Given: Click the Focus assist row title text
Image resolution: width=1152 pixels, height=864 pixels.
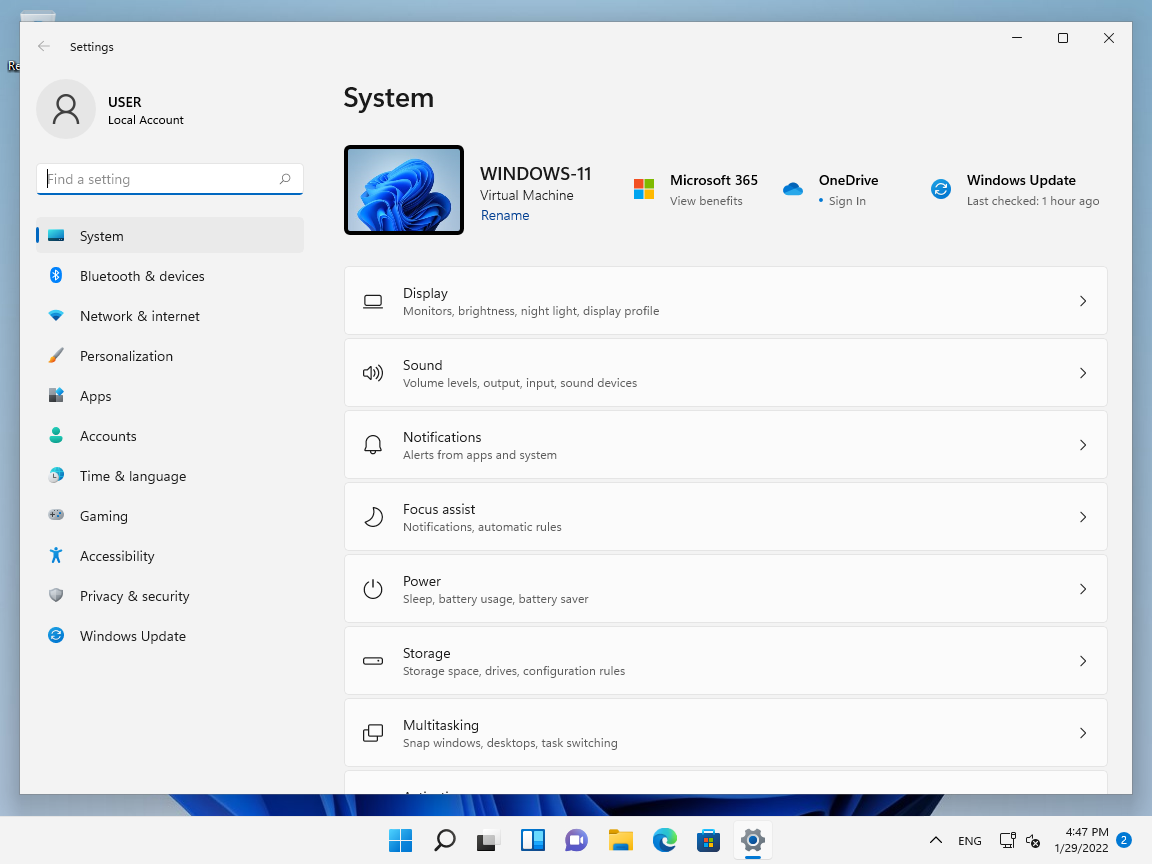Looking at the screenshot, I should pos(439,509).
